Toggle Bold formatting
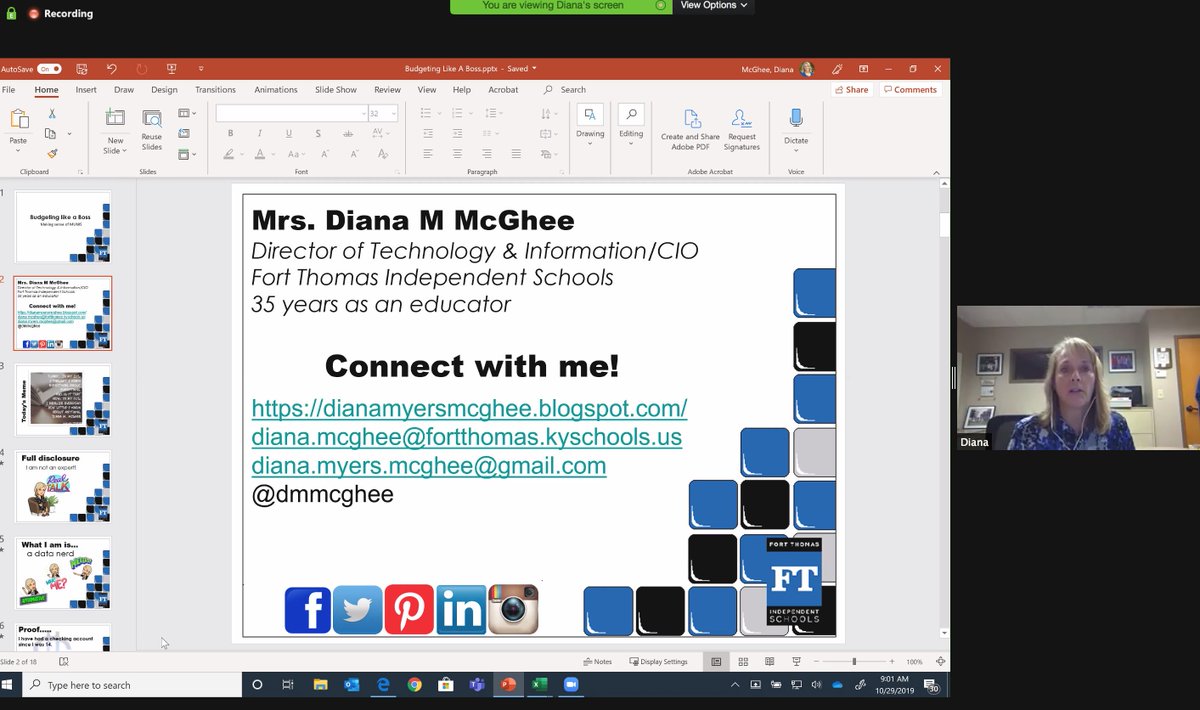Screen dimensions: 1200x710 pyautogui.click(x=231, y=133)
